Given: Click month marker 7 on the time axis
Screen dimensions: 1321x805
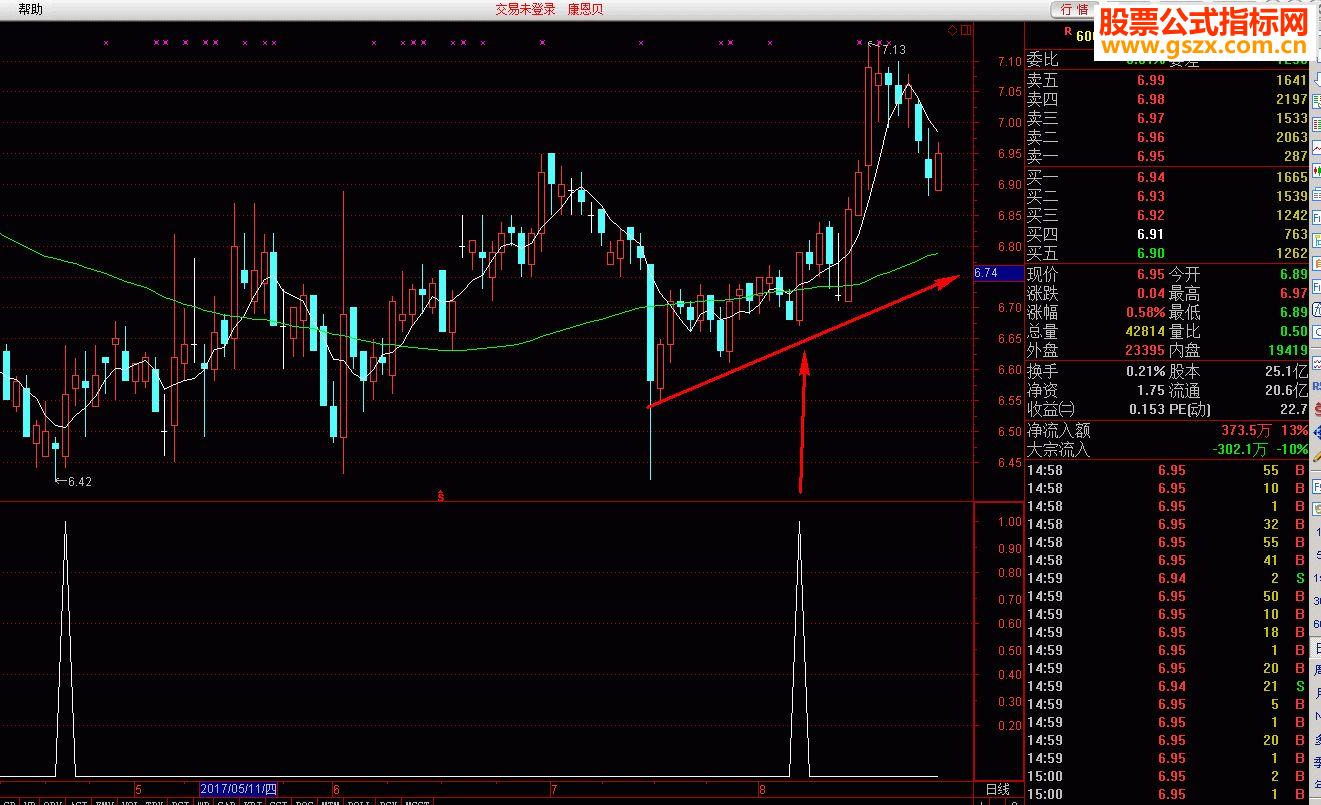Looking at the screenshot, I should [554, 789].
